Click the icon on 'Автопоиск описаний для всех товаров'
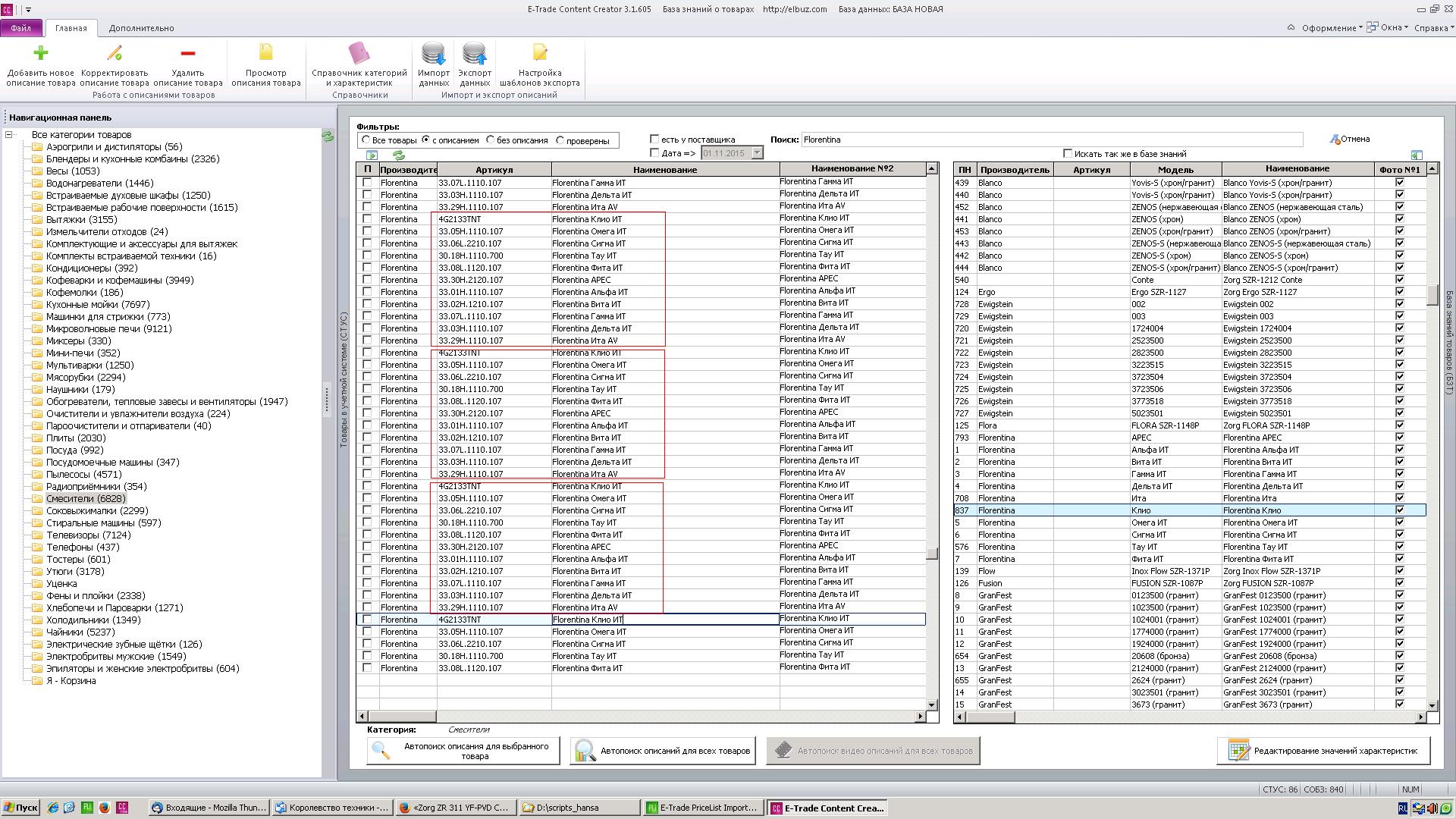Viewport: 1456px width, 819px height. pyautogui.click(x=585, y=751)
